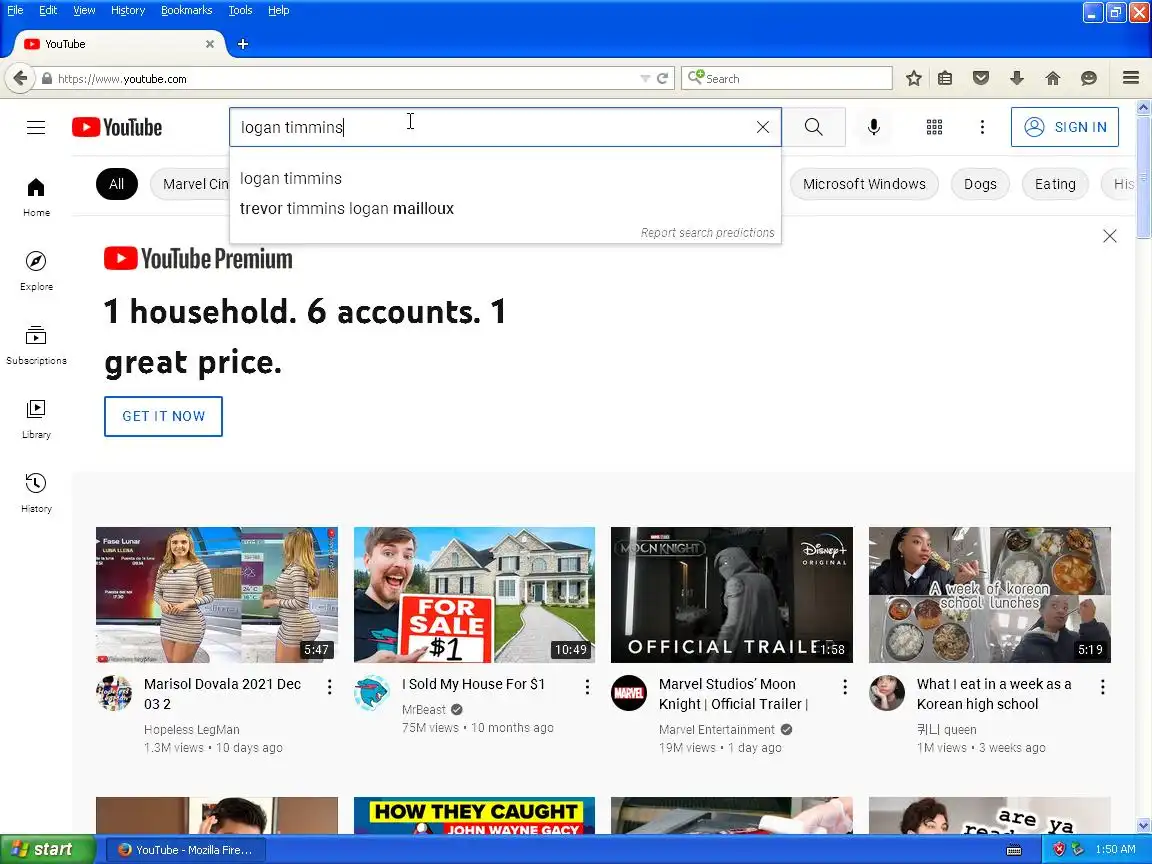Click the page vertical scrollbar down arrow

(1143, 827)
